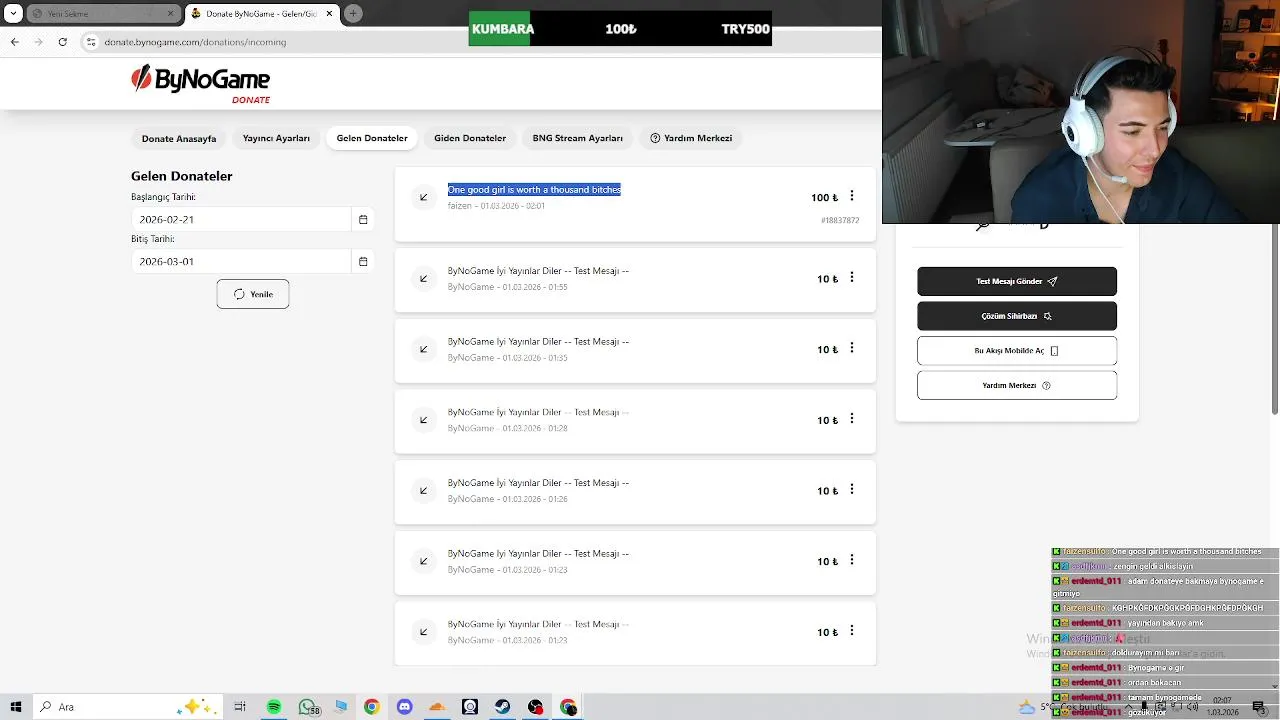Click the donation ID #18837872

point(840,220)
